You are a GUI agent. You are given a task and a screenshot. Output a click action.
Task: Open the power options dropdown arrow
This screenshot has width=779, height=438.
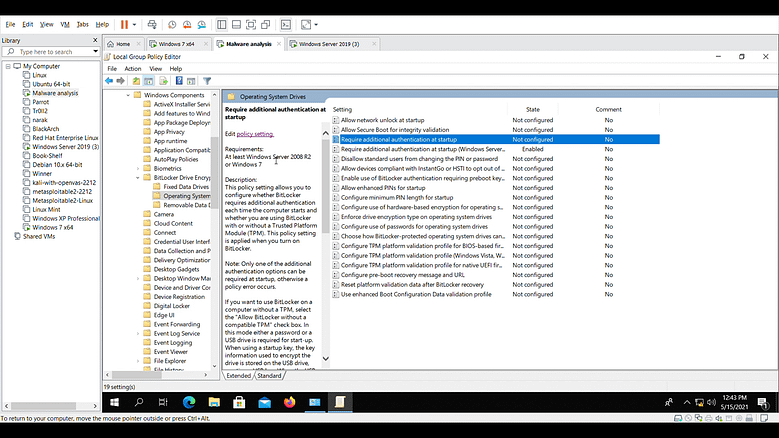[134, 24]
